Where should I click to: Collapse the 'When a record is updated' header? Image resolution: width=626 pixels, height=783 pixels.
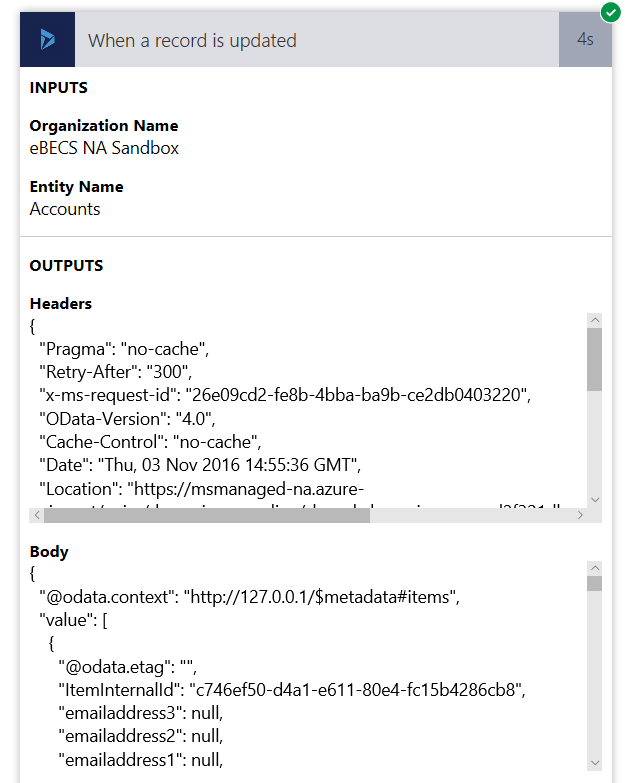pyautogui.click(x=316, y=40)
